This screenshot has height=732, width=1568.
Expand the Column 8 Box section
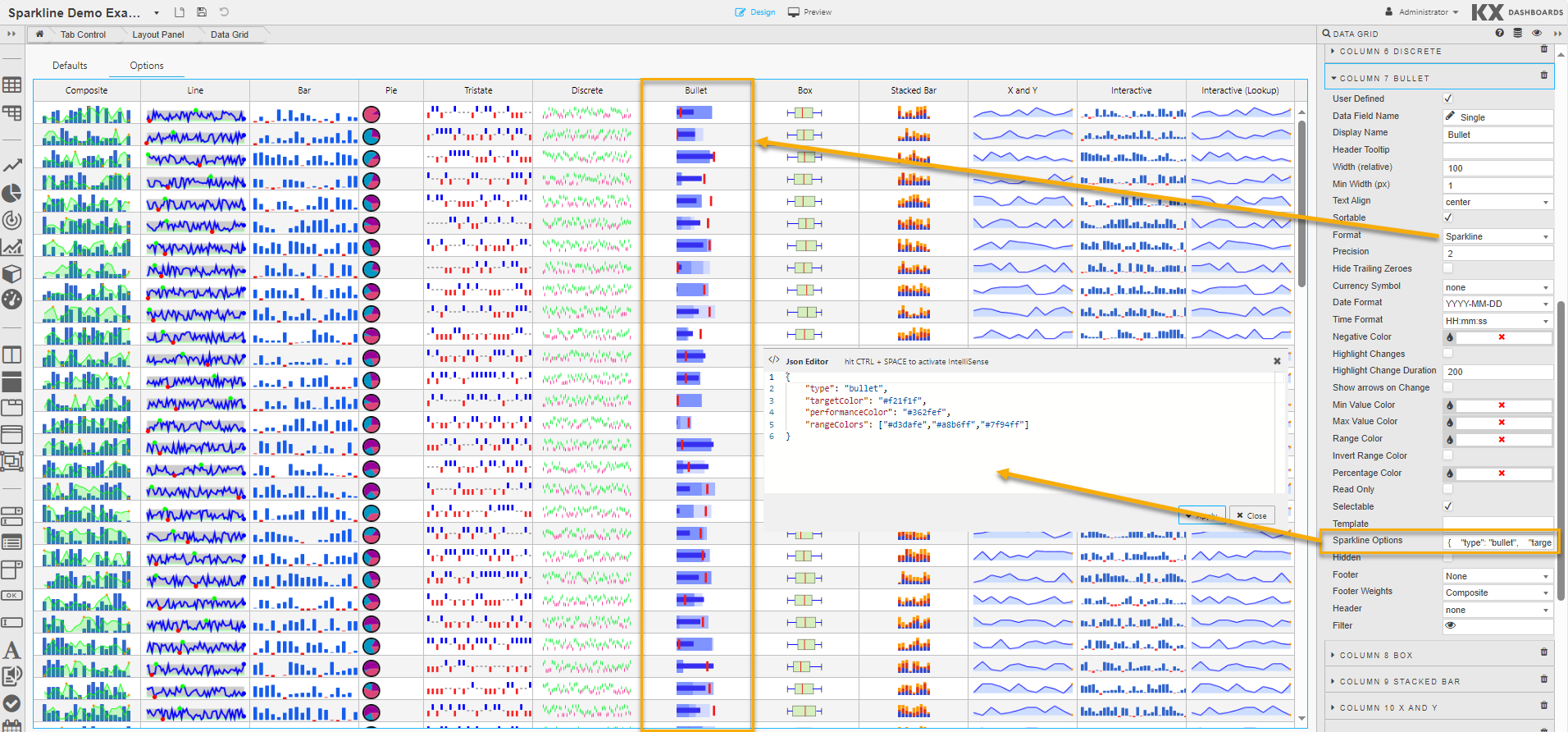pyautogui.click(x=1376, y=656)
